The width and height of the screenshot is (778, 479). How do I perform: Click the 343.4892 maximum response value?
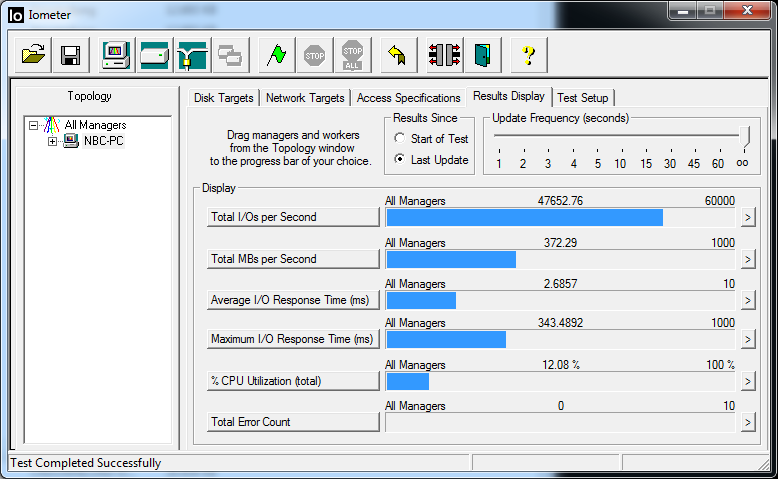coord(560,323)
